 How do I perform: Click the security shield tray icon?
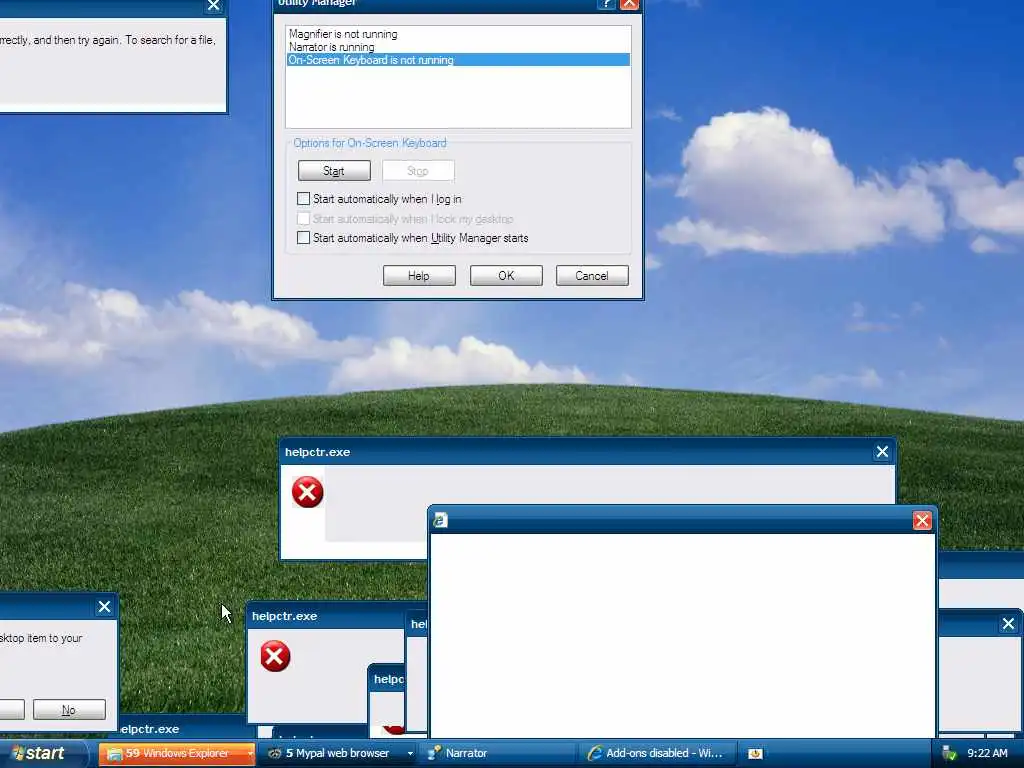pyautogui.click(x=949, y=753)
